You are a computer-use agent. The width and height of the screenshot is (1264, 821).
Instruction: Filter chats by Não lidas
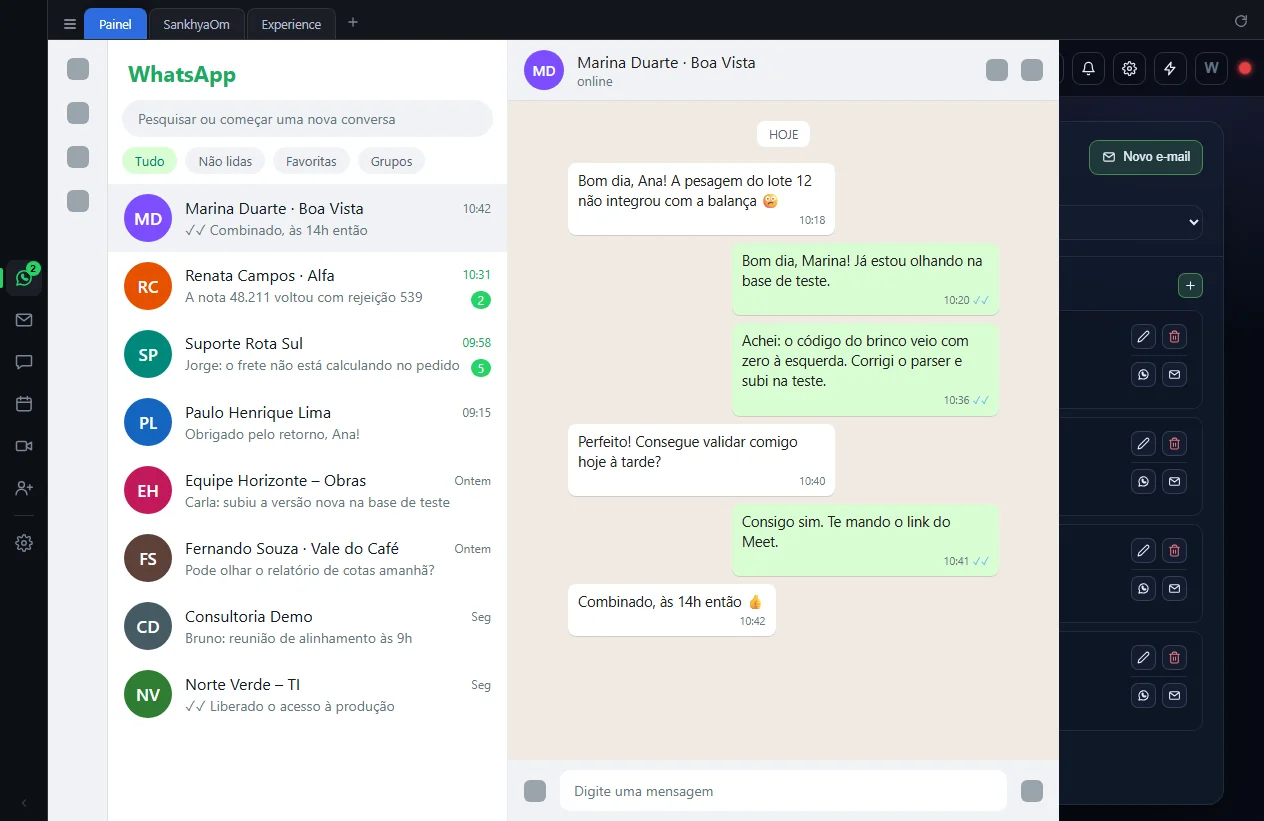[x=225, y=161]
